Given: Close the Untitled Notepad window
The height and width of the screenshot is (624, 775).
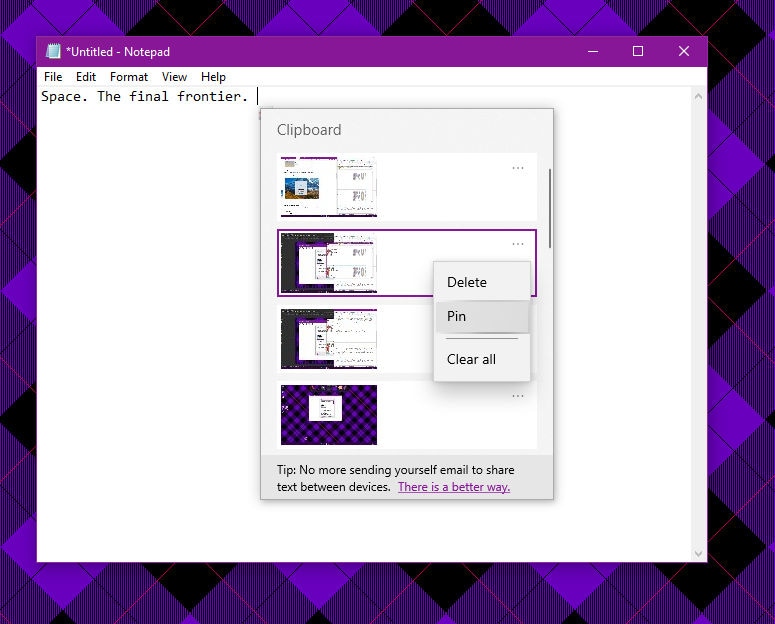Looking at the screenshot, I should [x=684, y=52].
